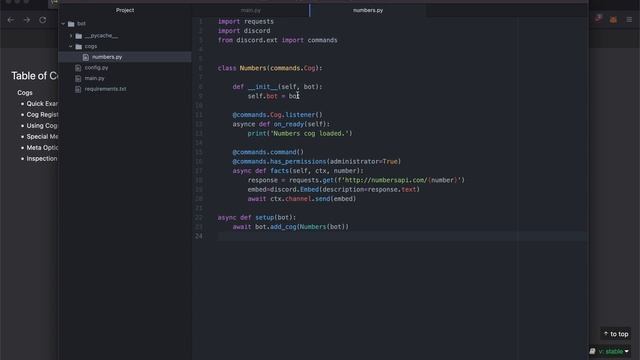Image resolution: width=640 pixels, height=360 pixels.
Task: Reload the browser page
Action: tap(42, 20)
